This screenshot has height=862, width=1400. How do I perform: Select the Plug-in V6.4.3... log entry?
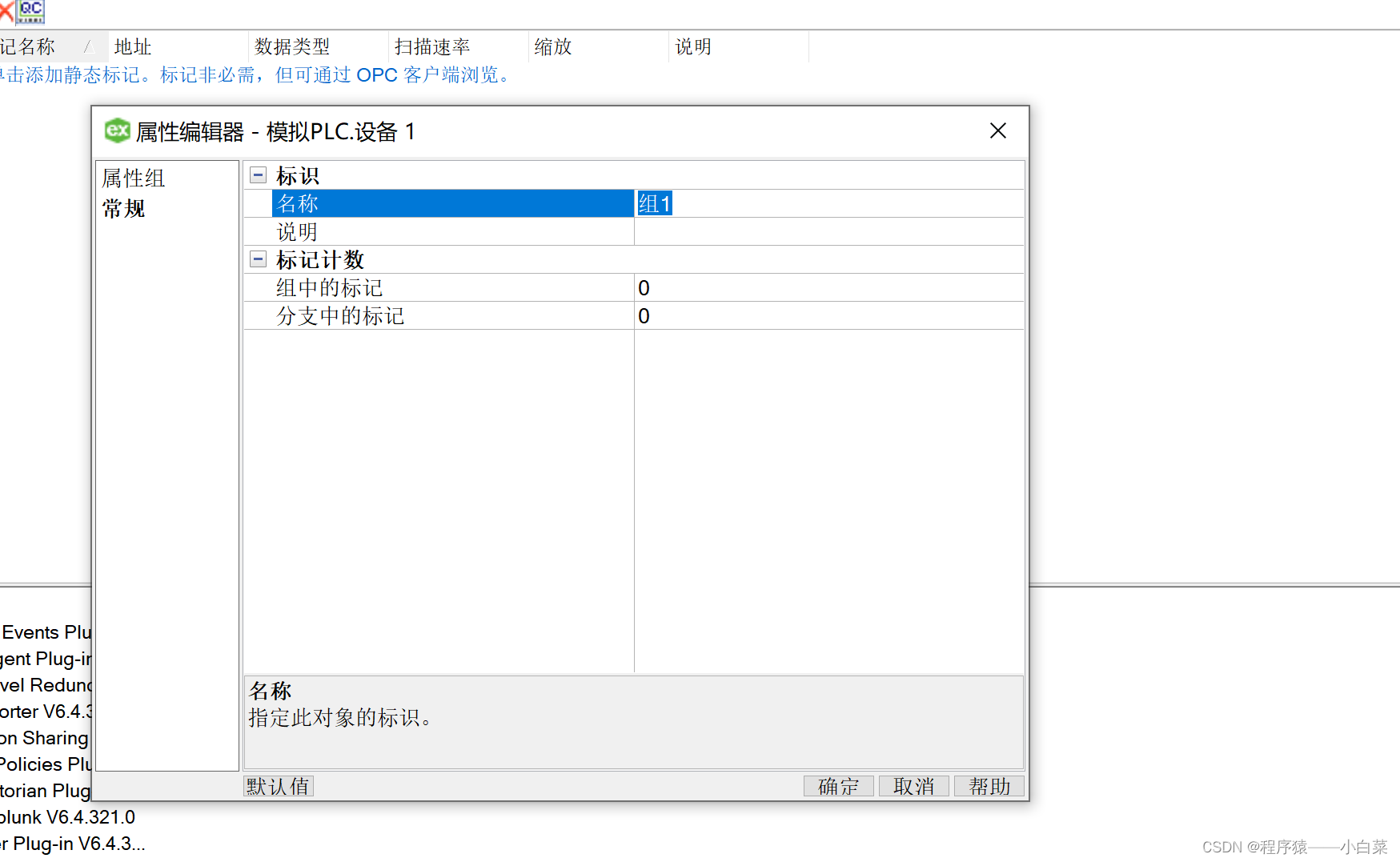pyautogui.click(x=72, y=844)
